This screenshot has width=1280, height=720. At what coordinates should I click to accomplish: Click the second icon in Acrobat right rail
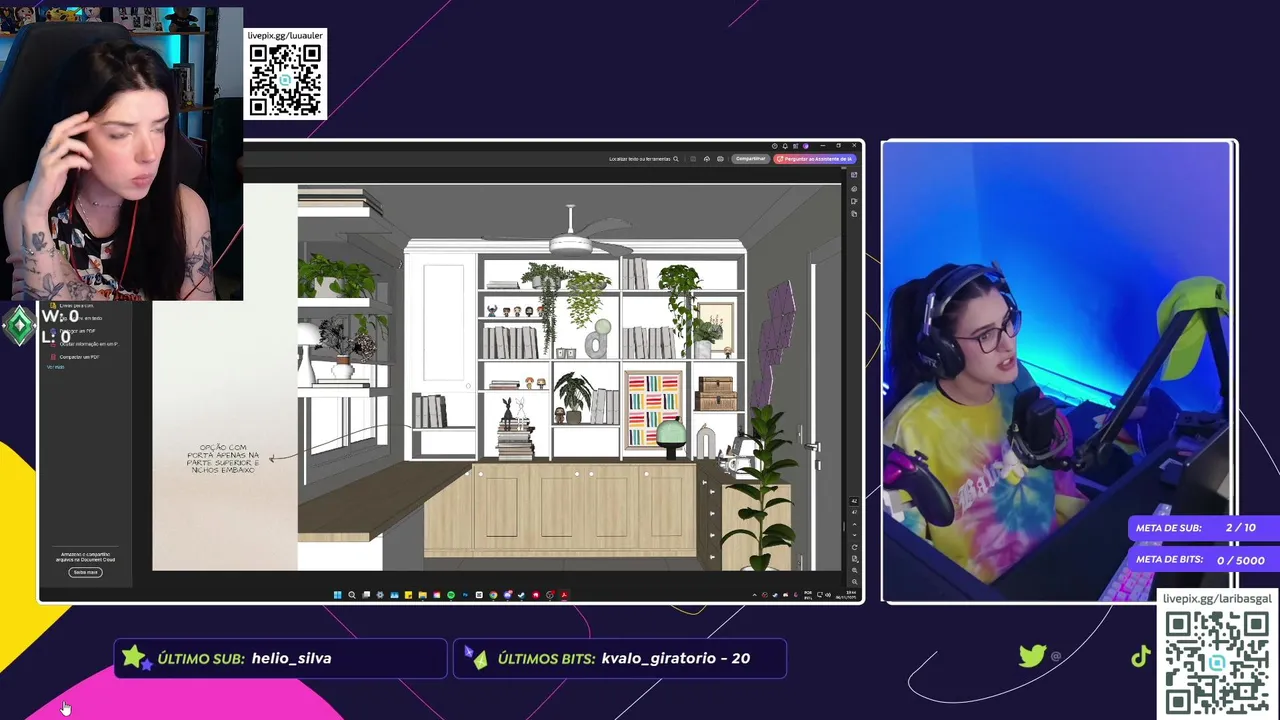click(854, 189)
